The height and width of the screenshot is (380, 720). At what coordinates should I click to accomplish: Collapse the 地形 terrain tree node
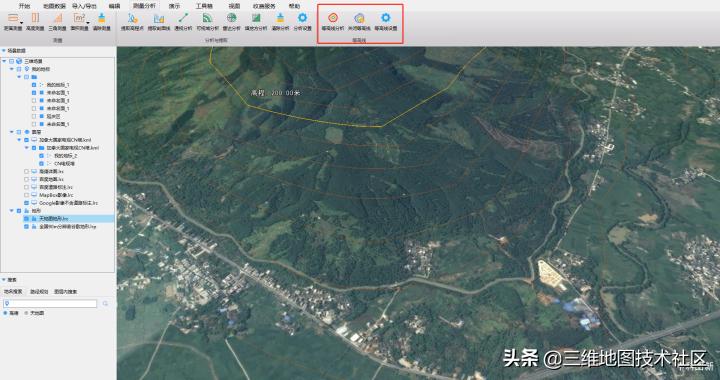click(x=11, y=211)
